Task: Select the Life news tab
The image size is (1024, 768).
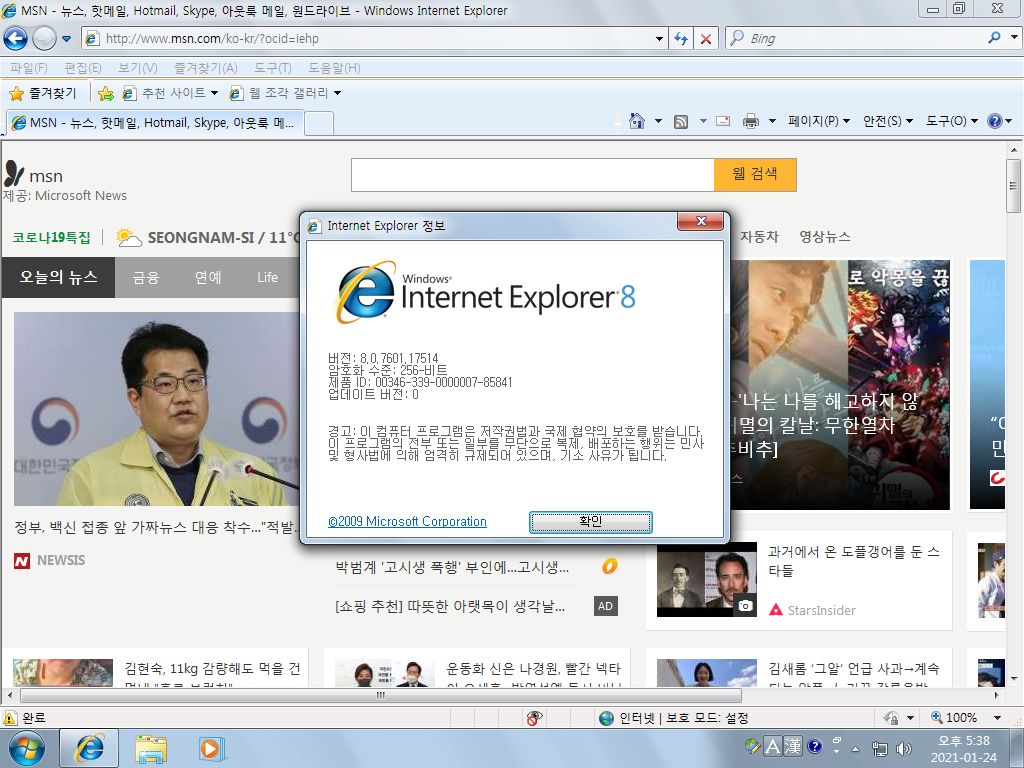Action: (268, 278)
